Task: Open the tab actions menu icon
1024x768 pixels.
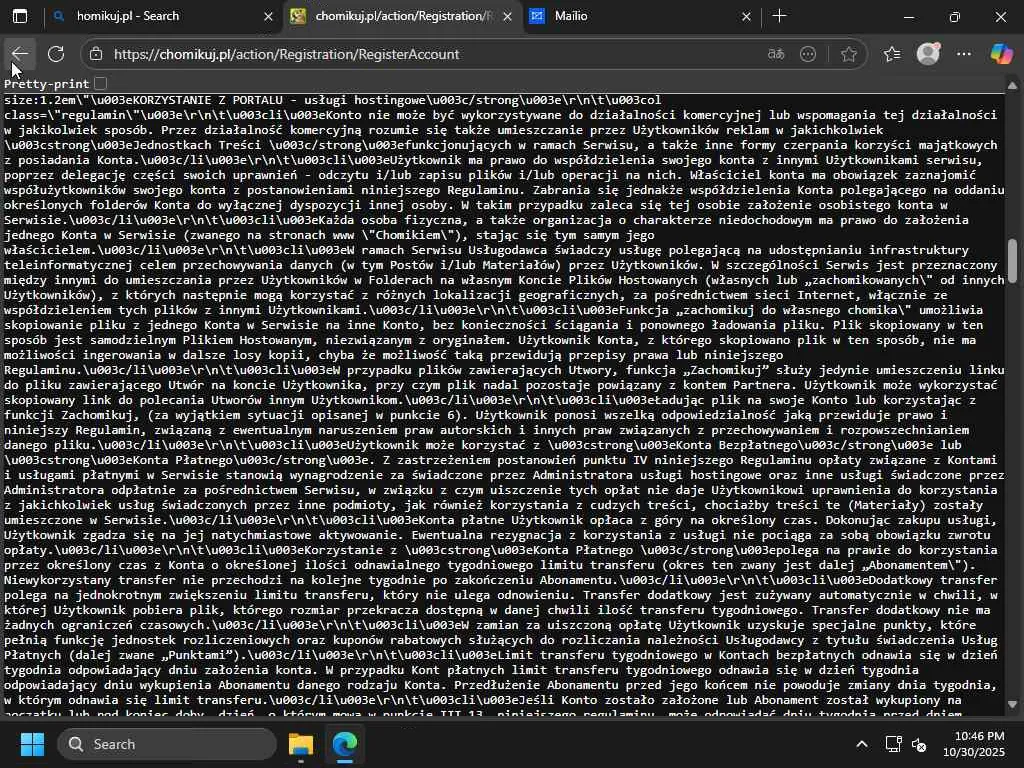Action: (x=20, y=16)
